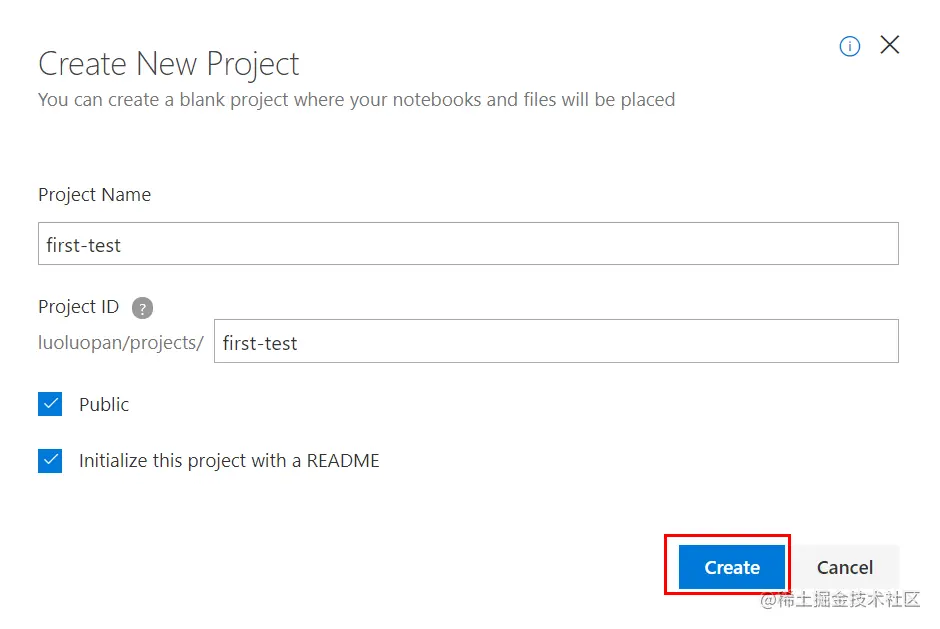Viewport: 940px width, 629px height.
Task: Click the 稀土掘金技术社区 watermark text
Action: coord(850,599)
